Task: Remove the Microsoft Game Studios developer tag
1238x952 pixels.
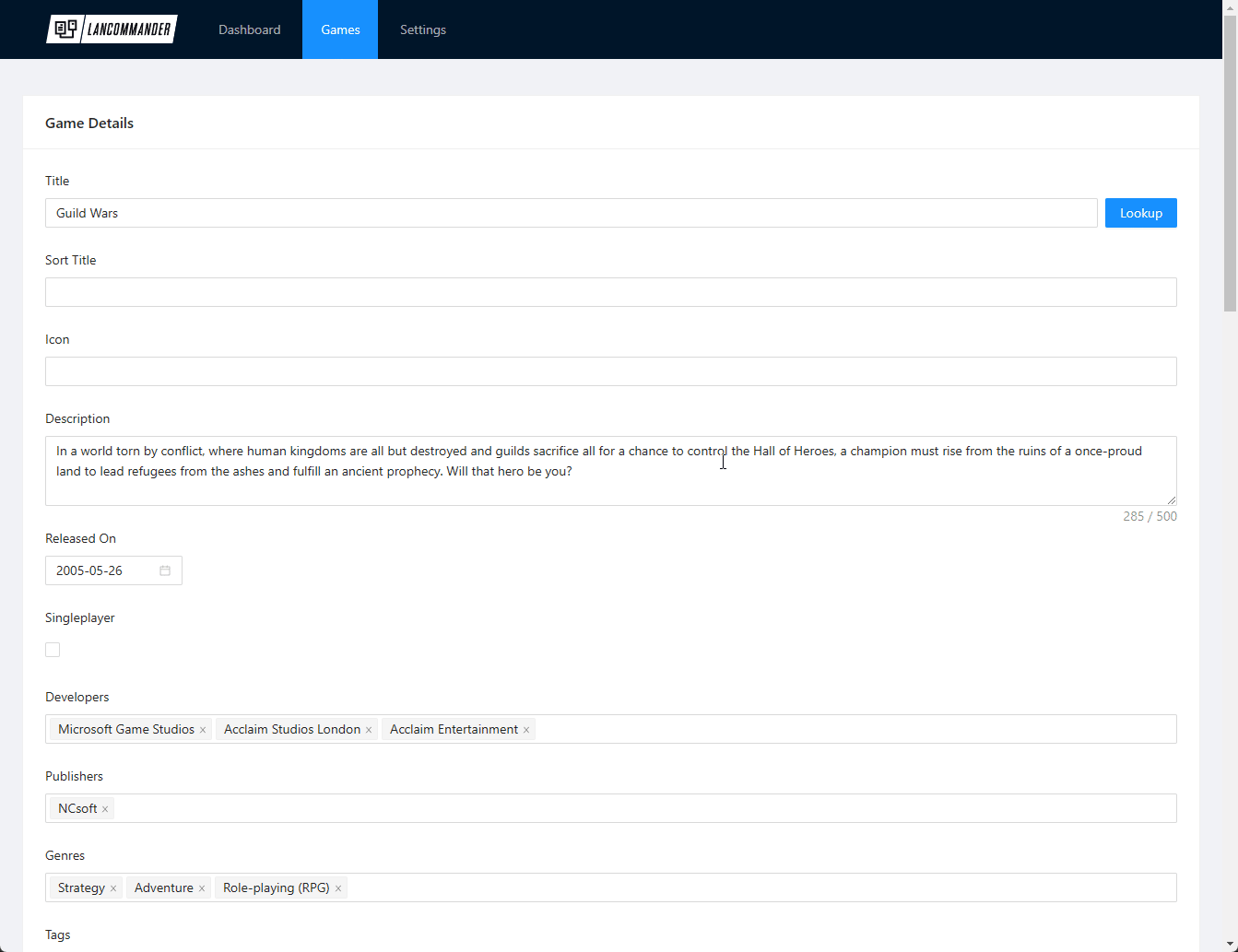Action: [x=203, y=730]
